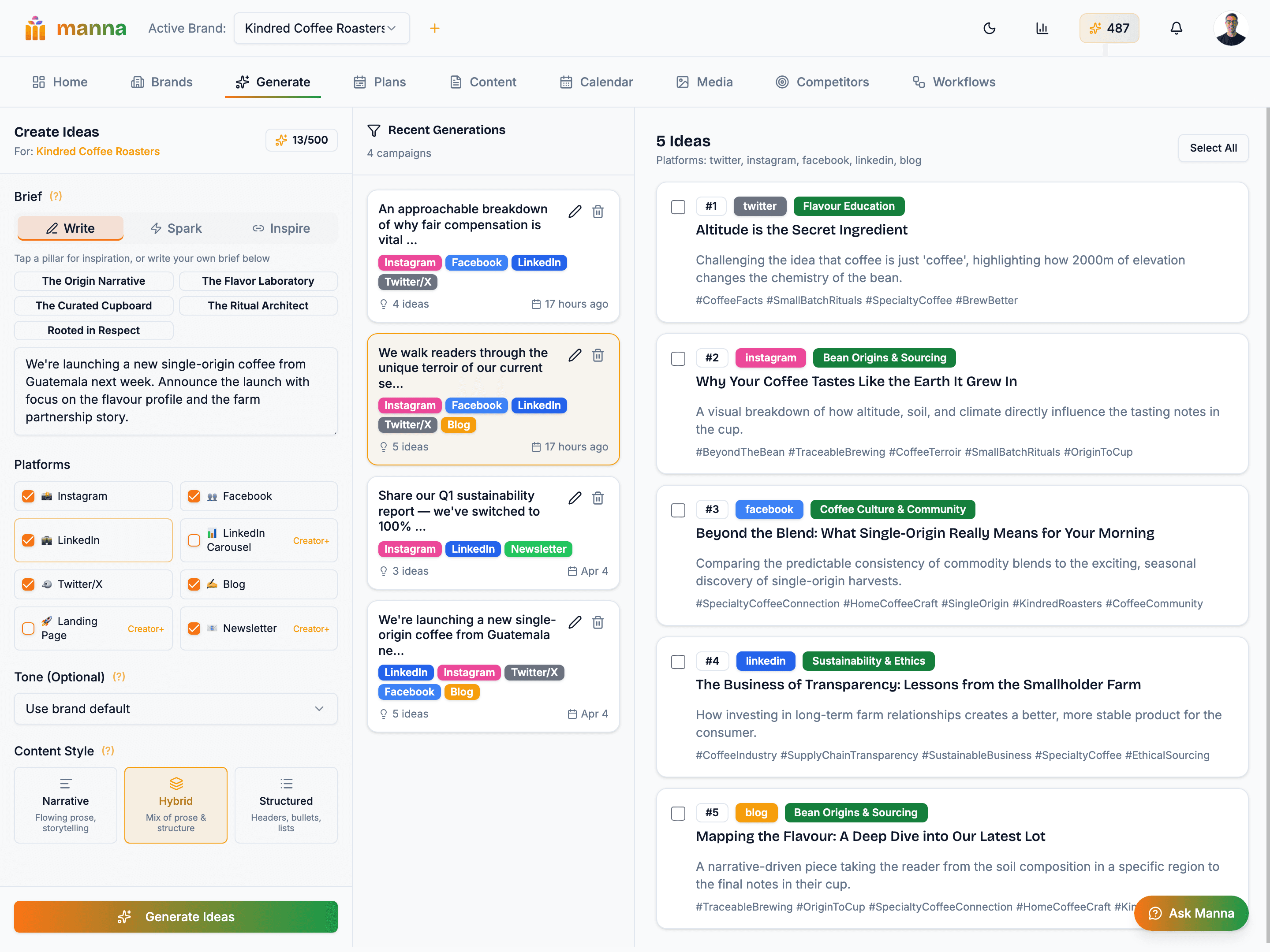The image size is (1270, 952).
Task: Click the plus icon to add a brand
Action: [435, 27]
